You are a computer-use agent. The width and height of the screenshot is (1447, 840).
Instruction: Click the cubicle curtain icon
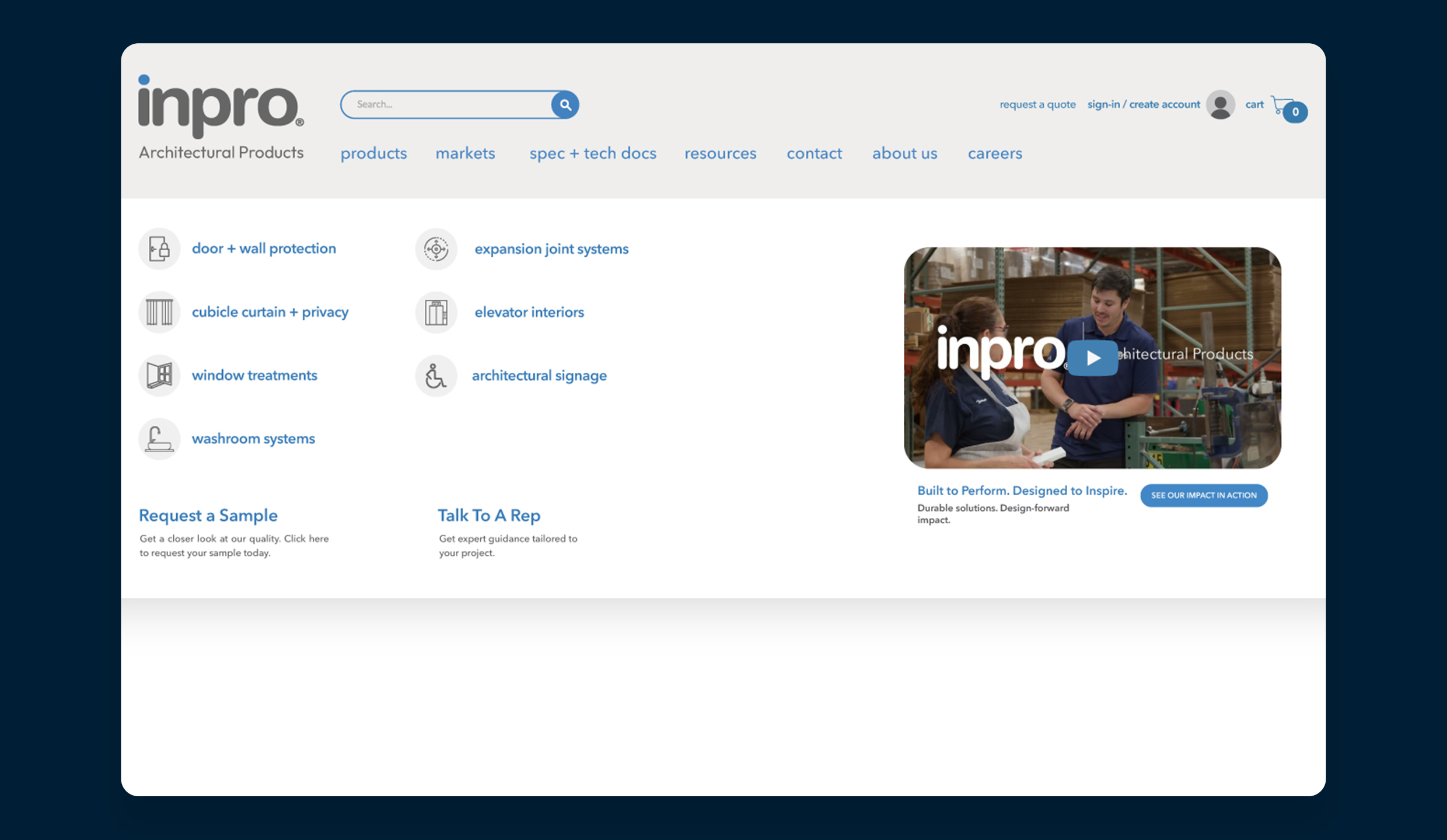point(159,312)
